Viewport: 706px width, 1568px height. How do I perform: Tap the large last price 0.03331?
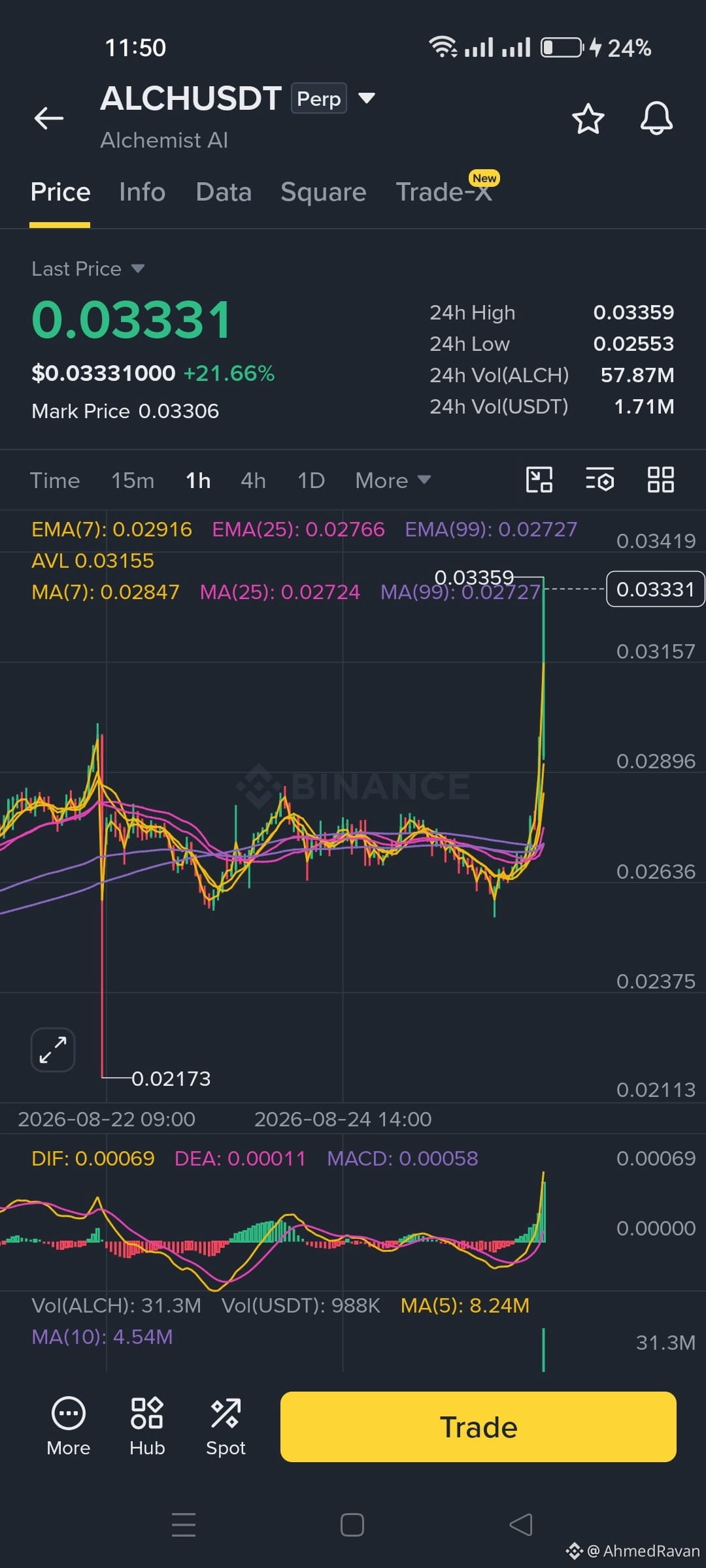(x=132, y=320)
